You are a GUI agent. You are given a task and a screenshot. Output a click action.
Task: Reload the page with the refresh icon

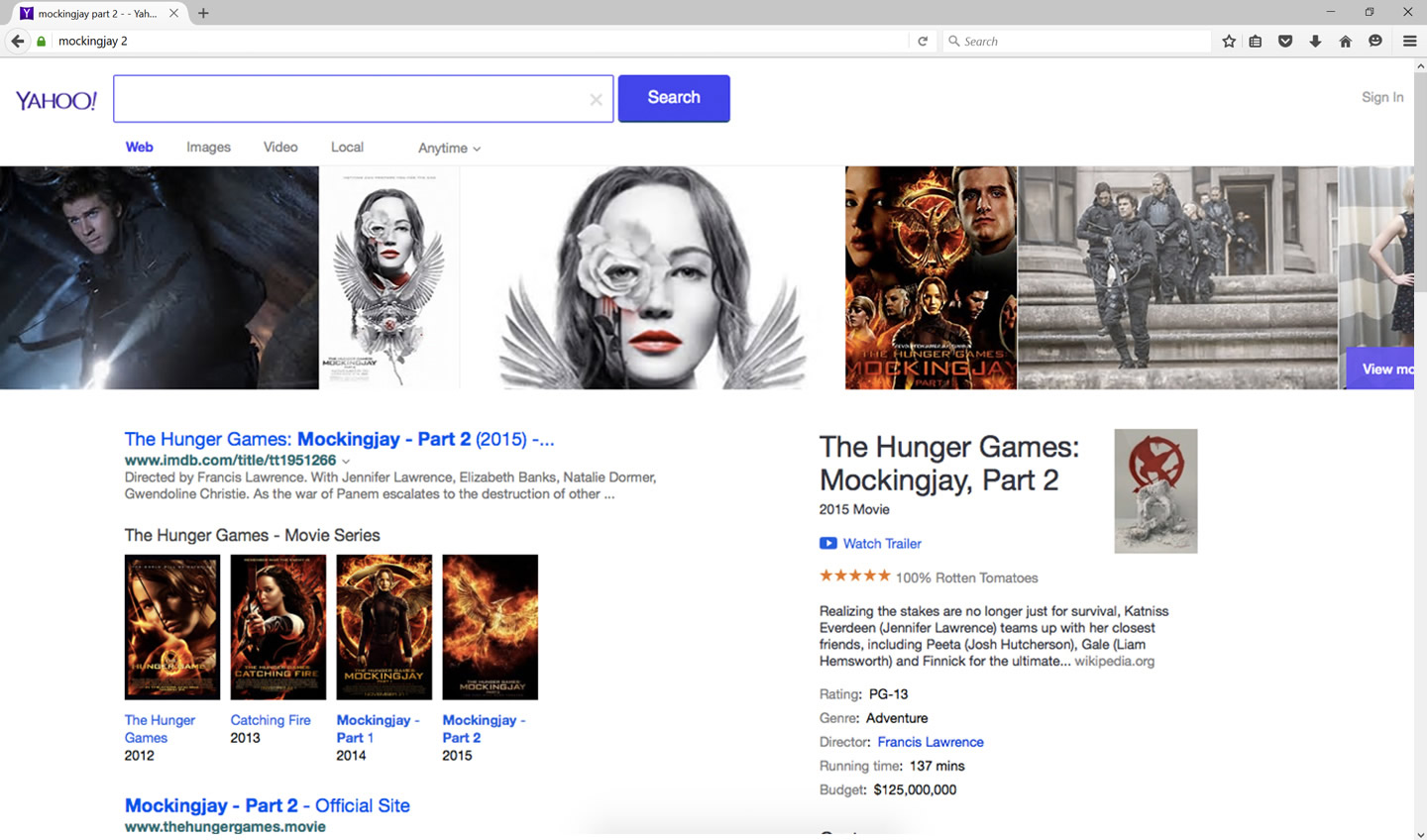coord(923,41)
